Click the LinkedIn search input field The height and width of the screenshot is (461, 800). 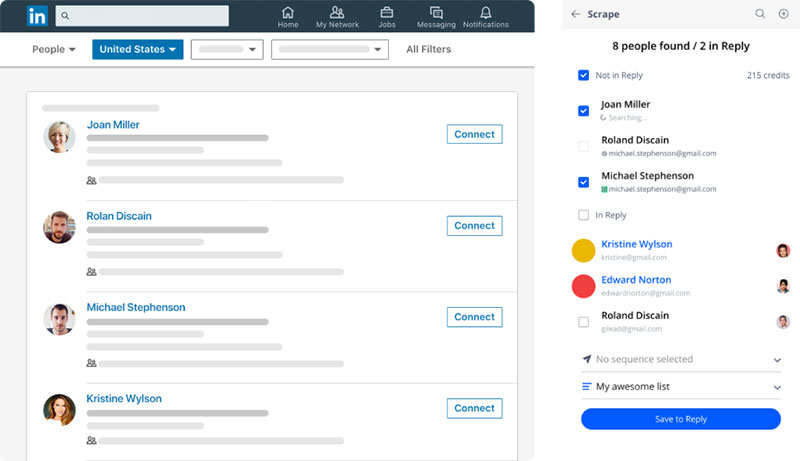[x=142, y=16]
